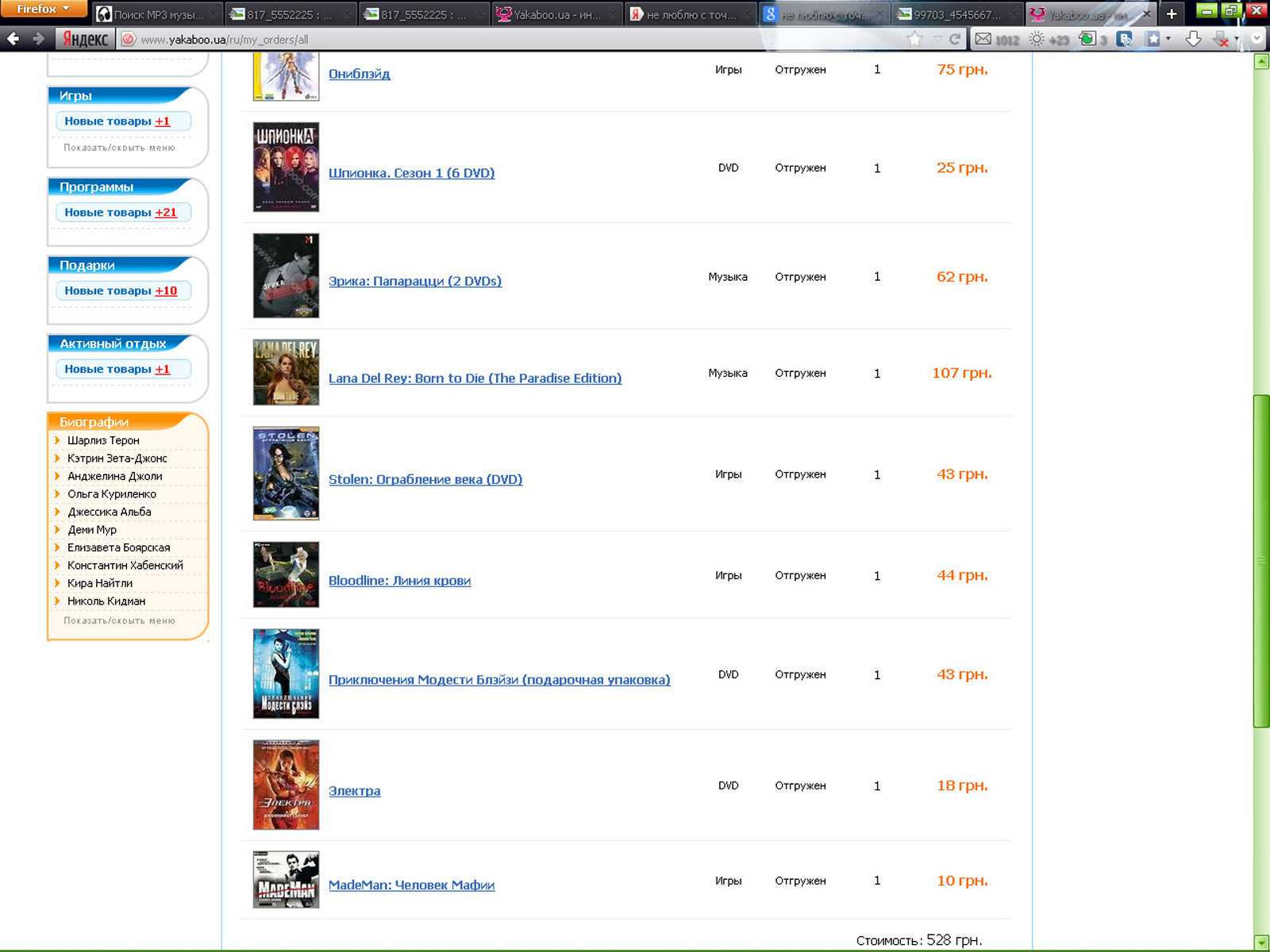Viewport: 1270px width, 952px height.
Task: Open Stolen: Ограбление века (DVD) link
Action: click(x=425, y=479)
